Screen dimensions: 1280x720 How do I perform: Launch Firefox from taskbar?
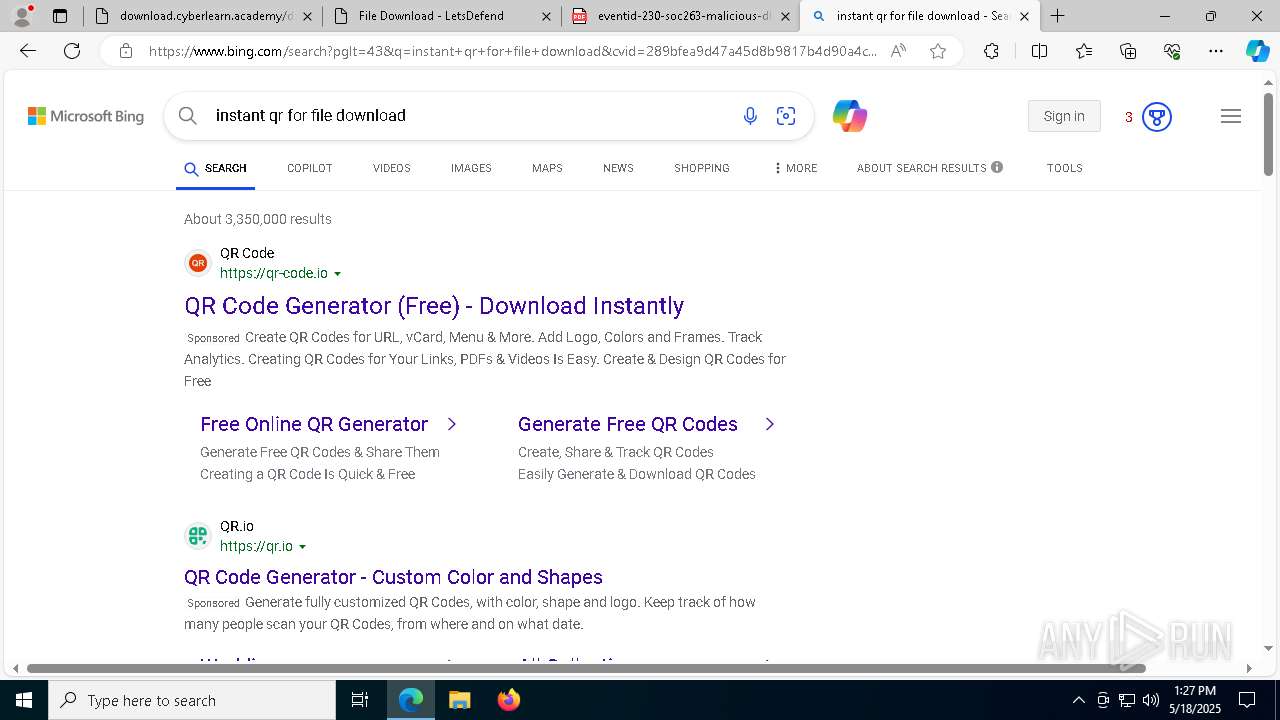[509, 700]
